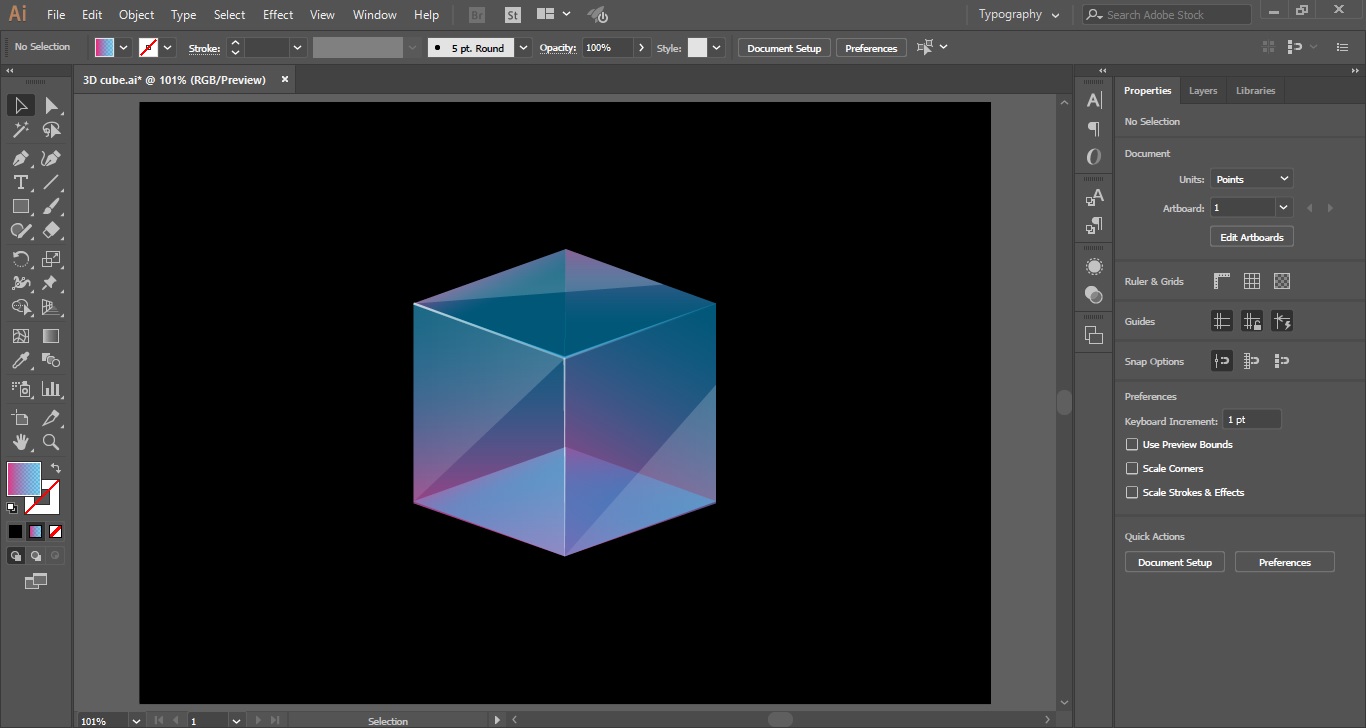
Task: Enable Scale Strokes & Effects checkbox
Action: tap(1132, 493)
